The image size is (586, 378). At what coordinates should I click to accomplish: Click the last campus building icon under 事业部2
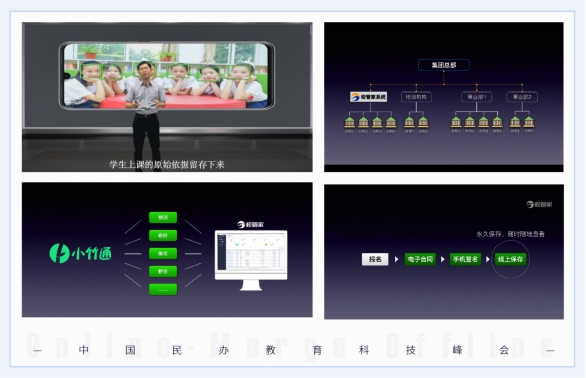pyautogui.click(x=529, y=122)
